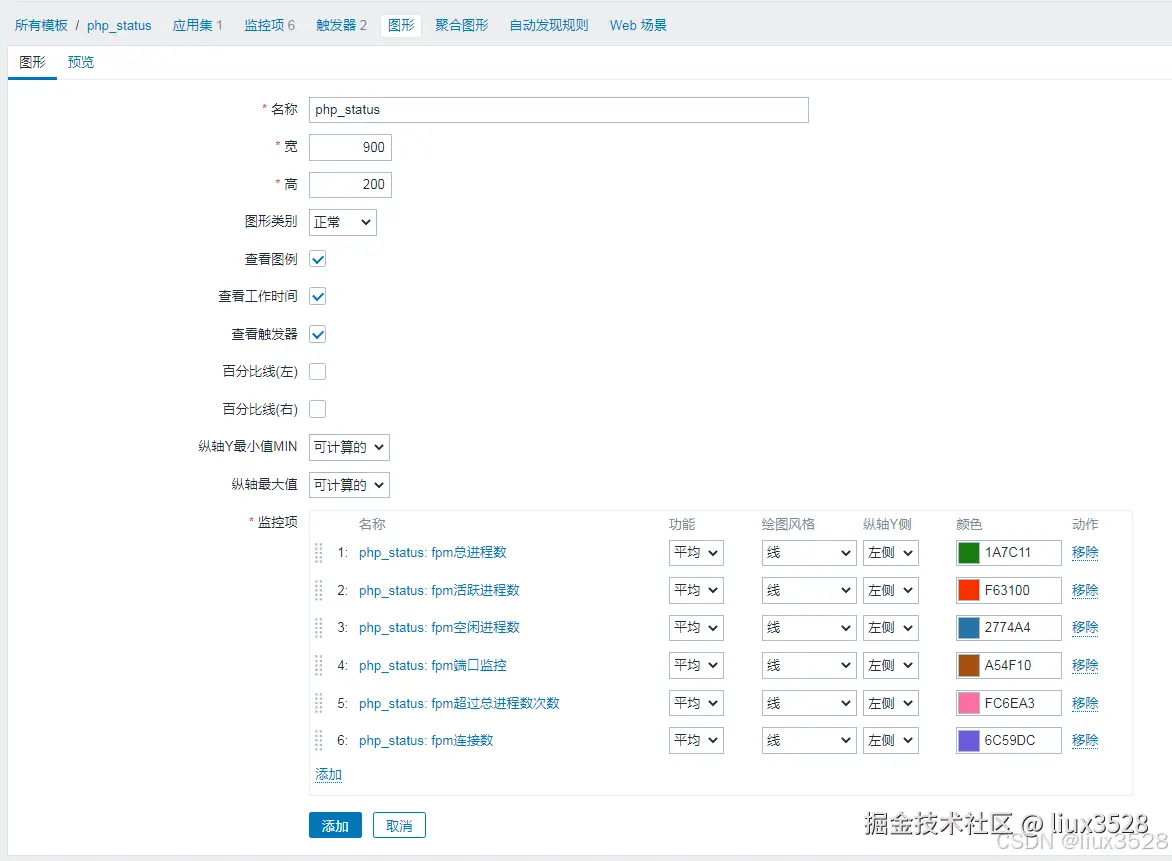Uncheck the 查看图例 checkbox

coord(317,258)
